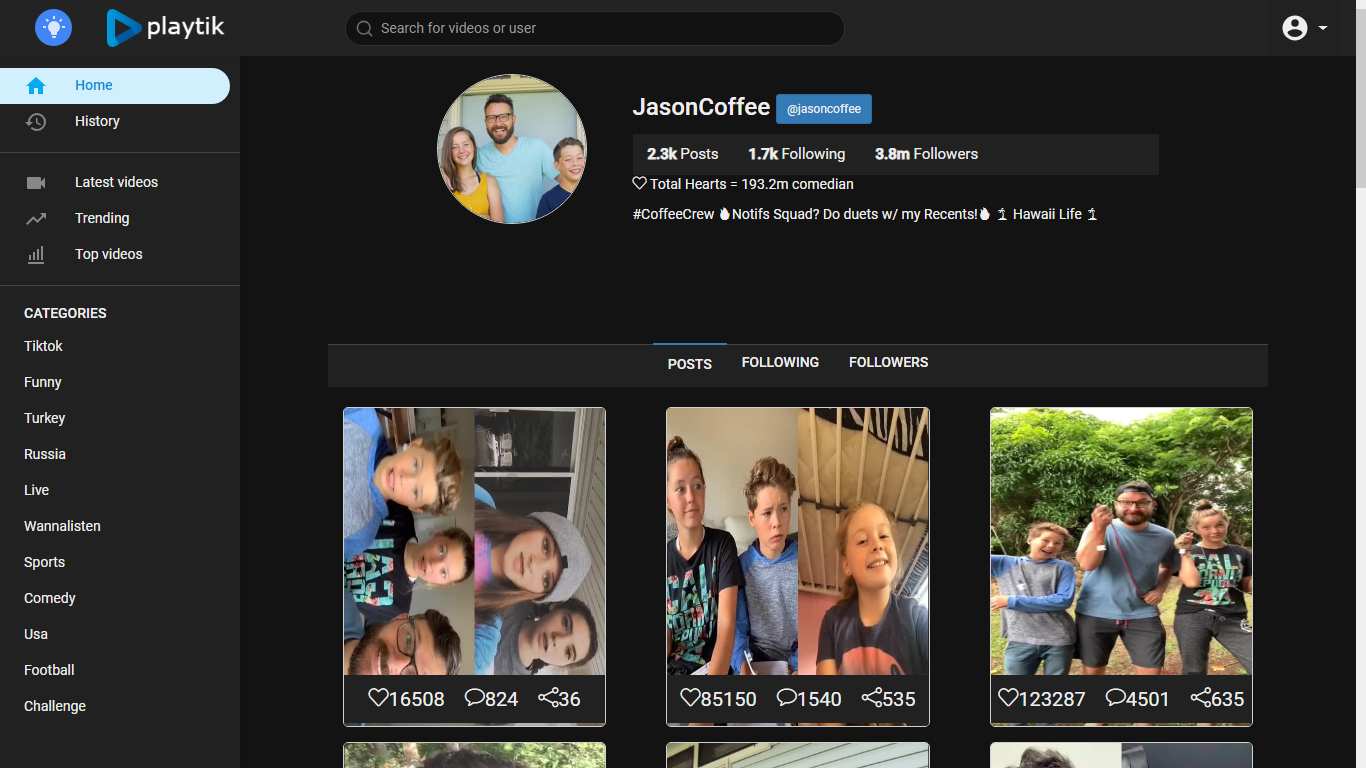Share the middle video via share icon
This screenshot has height=768, width=1366.
[871, 698]
